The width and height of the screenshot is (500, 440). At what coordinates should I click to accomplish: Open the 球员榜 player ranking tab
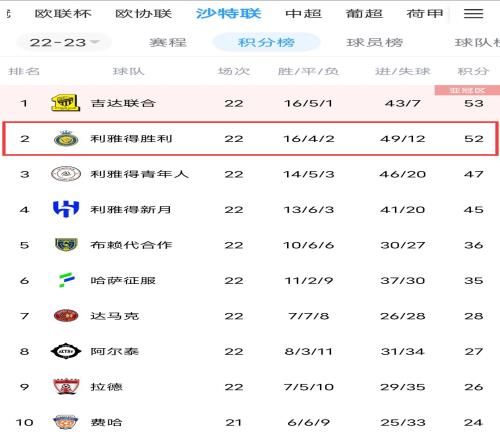coord(375,43)
